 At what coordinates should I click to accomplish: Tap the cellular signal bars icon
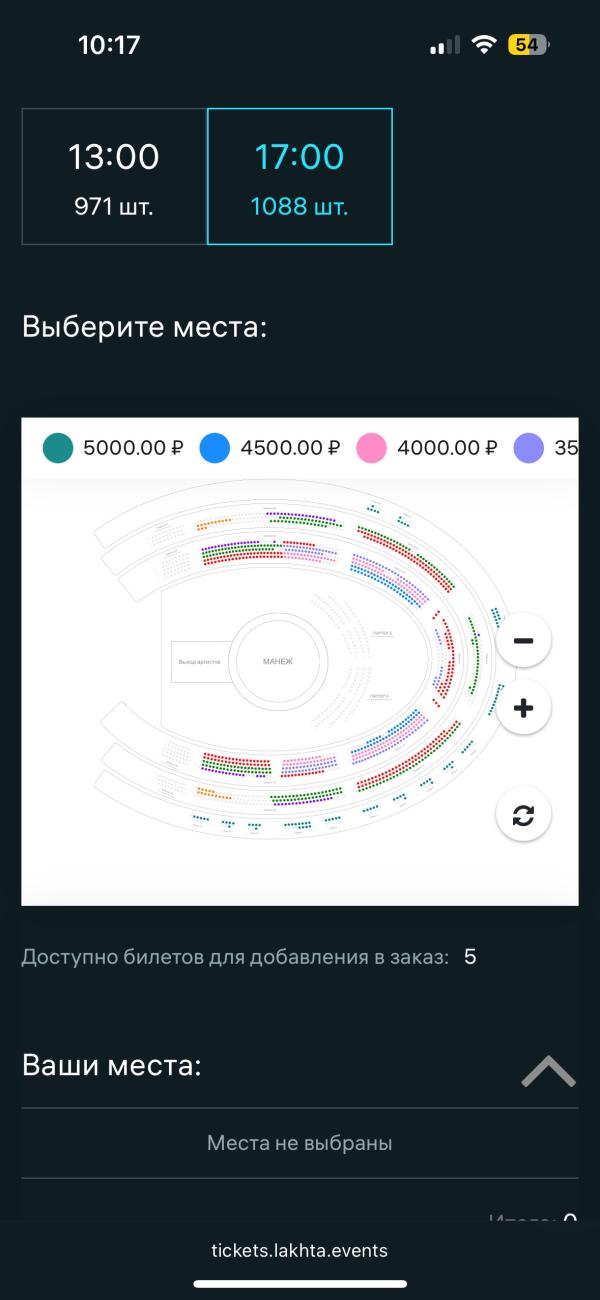(x=445, y=45)
